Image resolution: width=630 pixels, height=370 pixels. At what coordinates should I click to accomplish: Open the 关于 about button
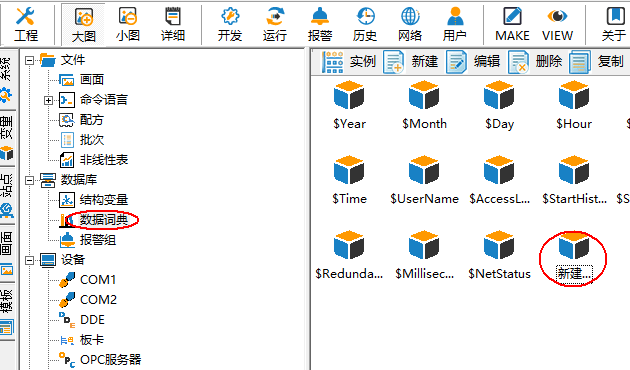(x=614, y=24)
